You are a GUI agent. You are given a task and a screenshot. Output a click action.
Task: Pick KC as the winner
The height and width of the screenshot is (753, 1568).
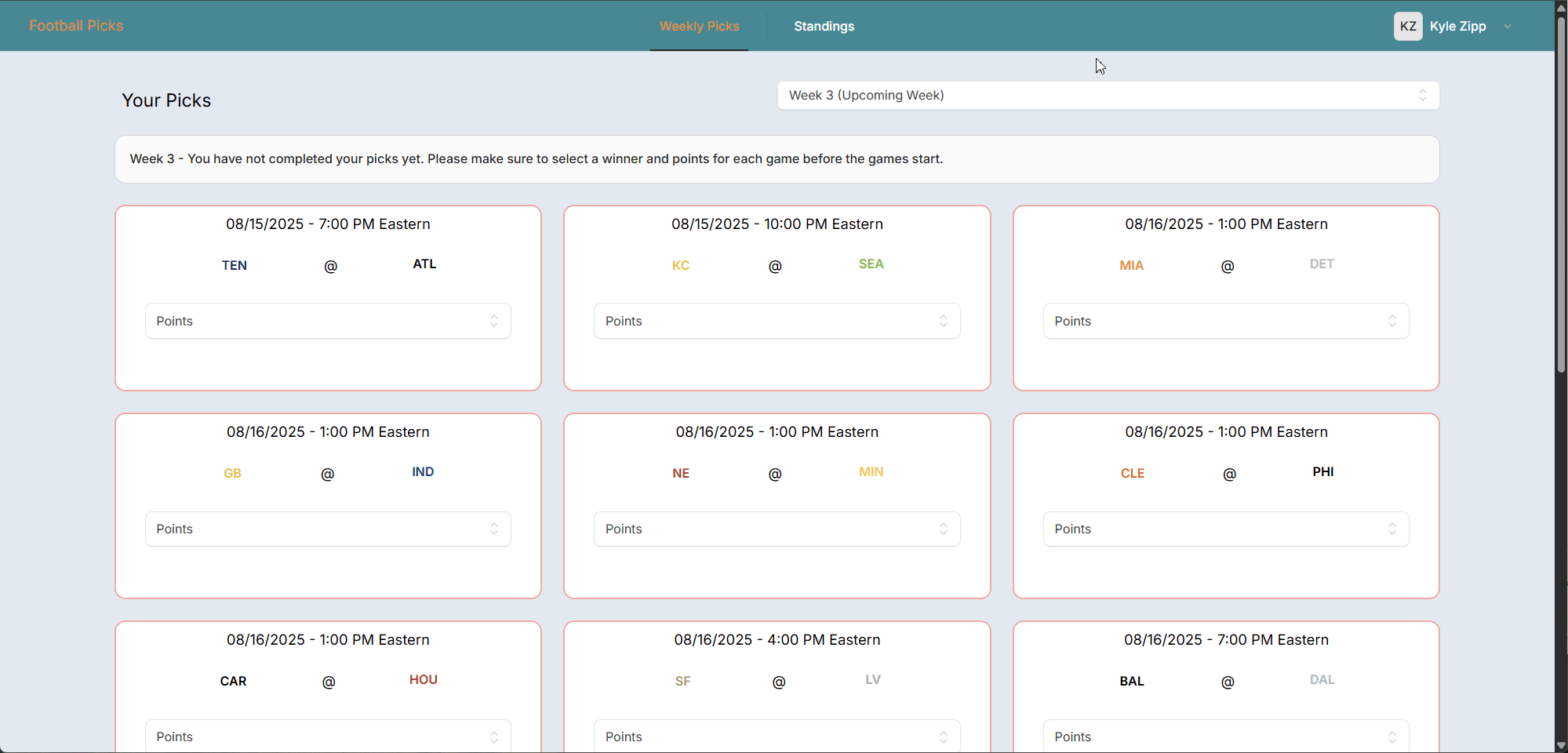click(681, 265)
